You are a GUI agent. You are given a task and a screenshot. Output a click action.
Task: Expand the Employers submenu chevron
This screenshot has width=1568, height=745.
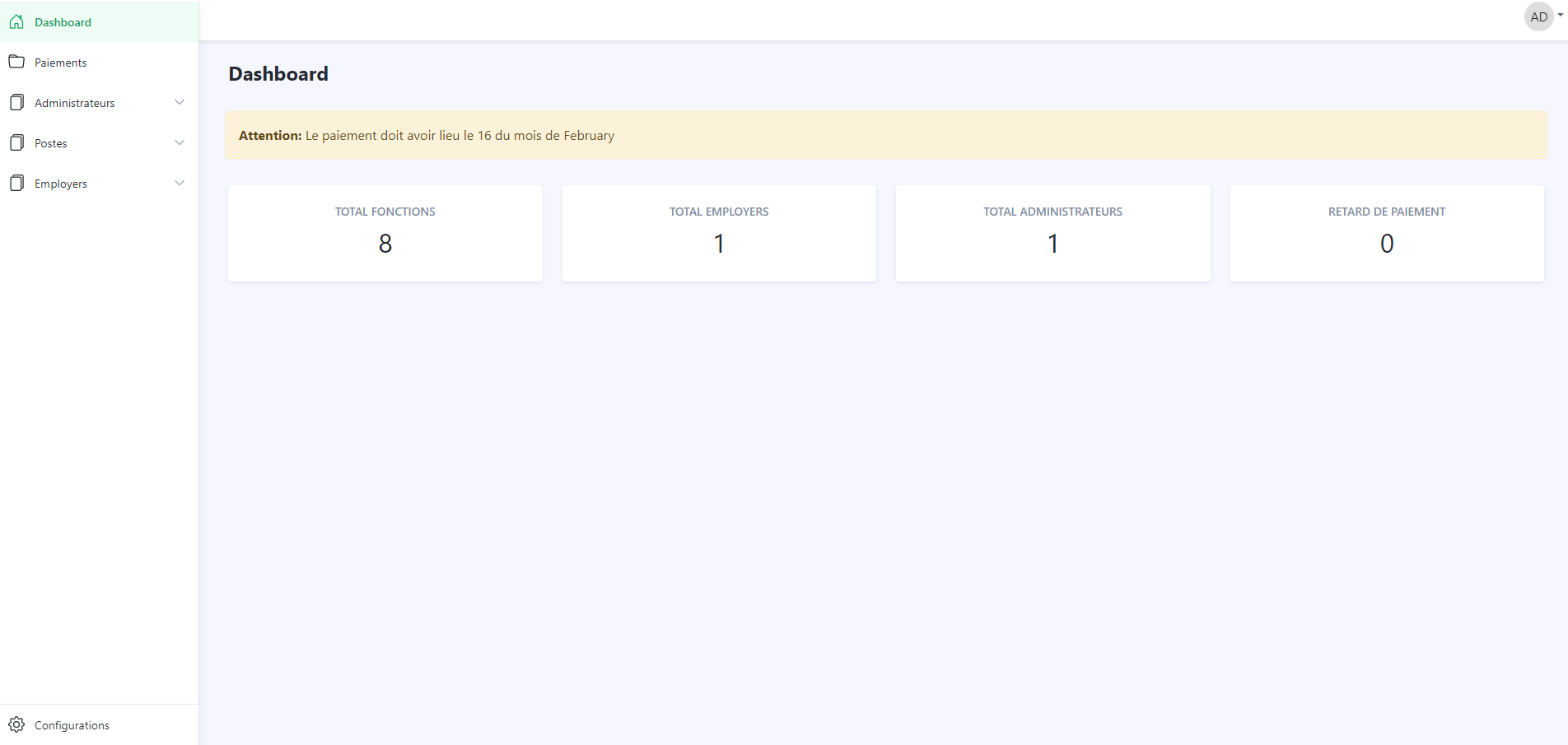[x=180, y=183]
